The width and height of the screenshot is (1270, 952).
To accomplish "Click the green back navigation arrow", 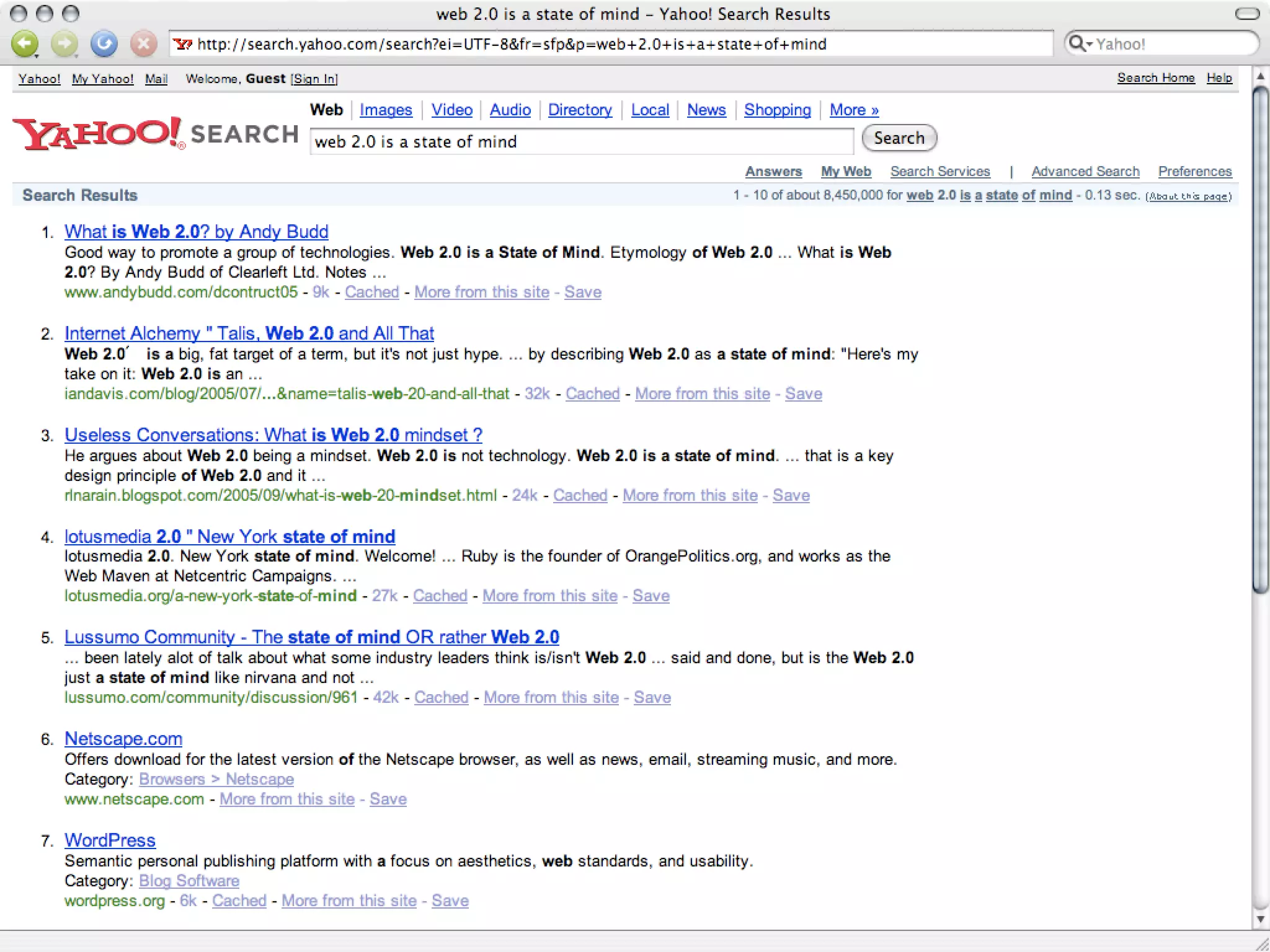I will click(x=25, y=44).
